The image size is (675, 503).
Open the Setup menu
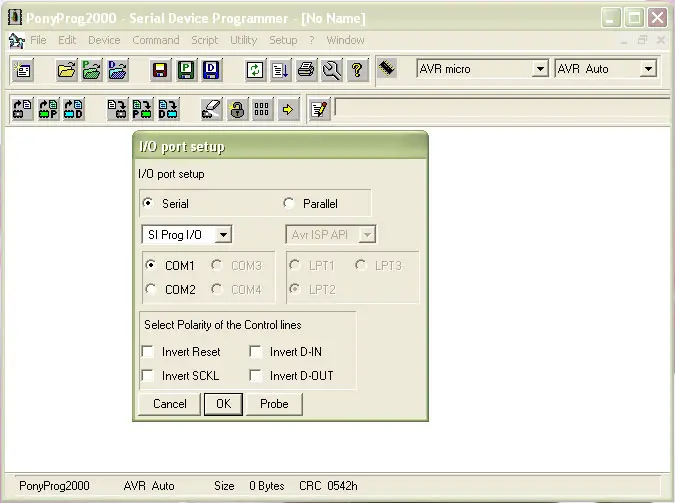pyautogui.click(x=283, y=40)
